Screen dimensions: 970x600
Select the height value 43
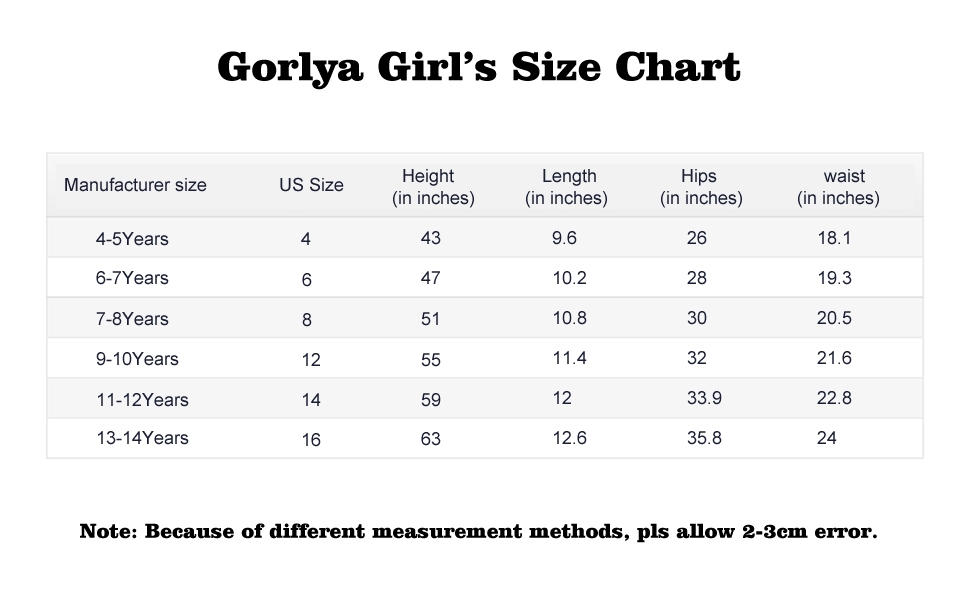[x=431, y=239]
